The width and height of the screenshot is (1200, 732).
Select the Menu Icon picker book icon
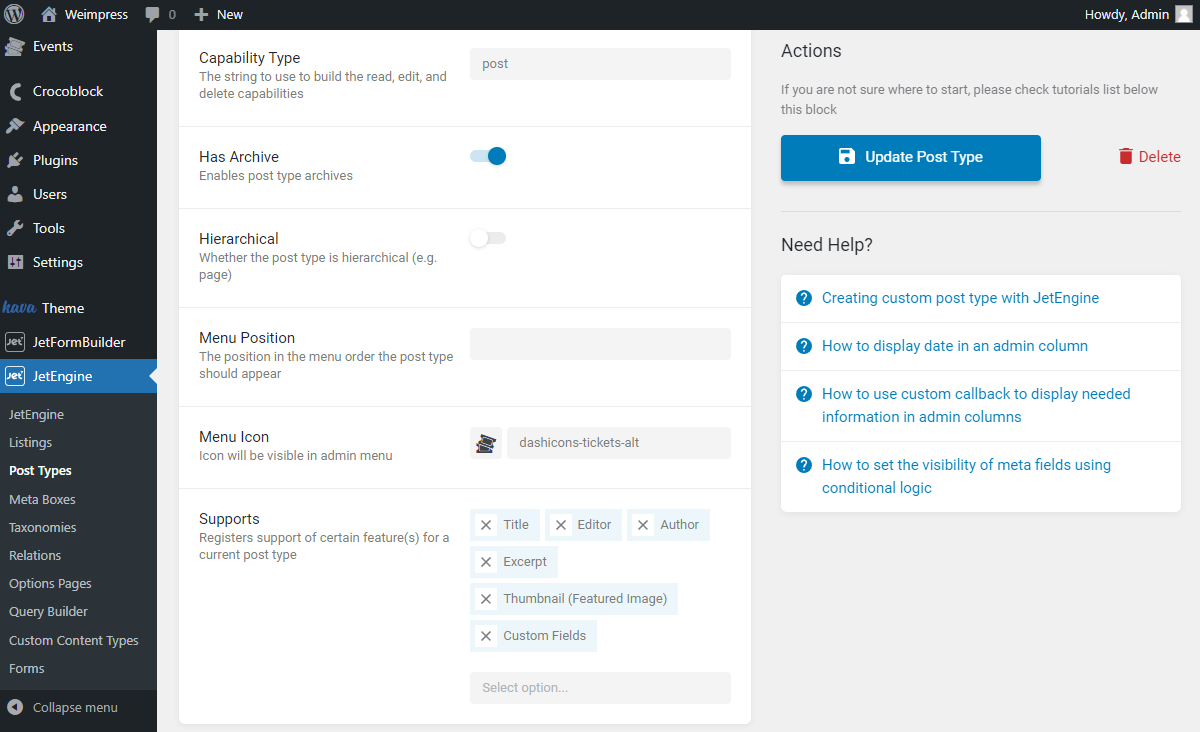pos(486,442)
